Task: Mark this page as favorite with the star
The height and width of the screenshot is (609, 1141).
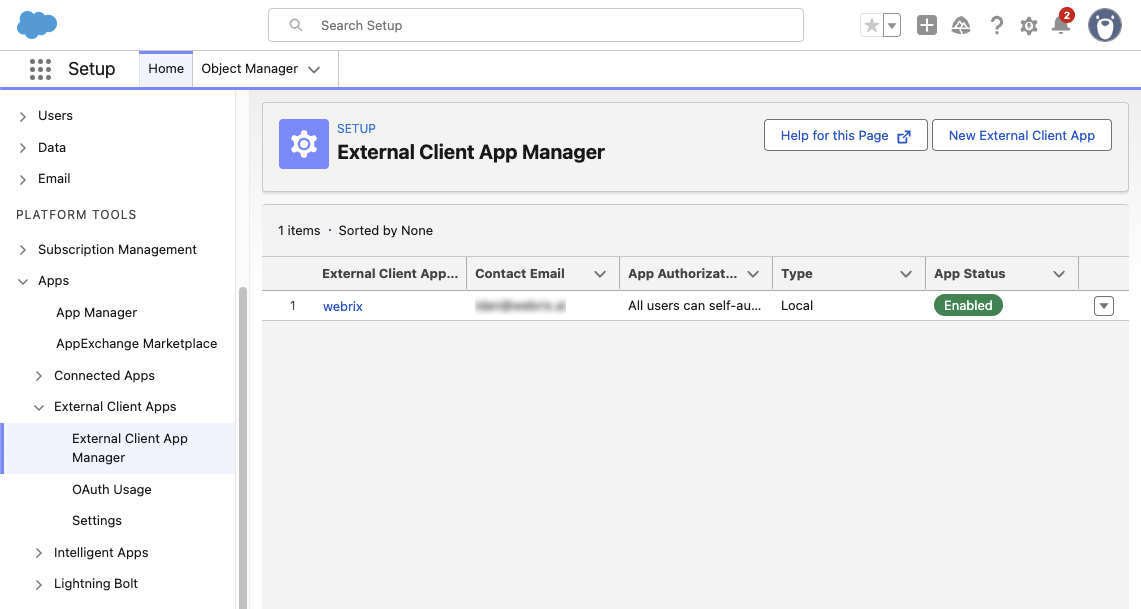Action: tap(870, 25)
